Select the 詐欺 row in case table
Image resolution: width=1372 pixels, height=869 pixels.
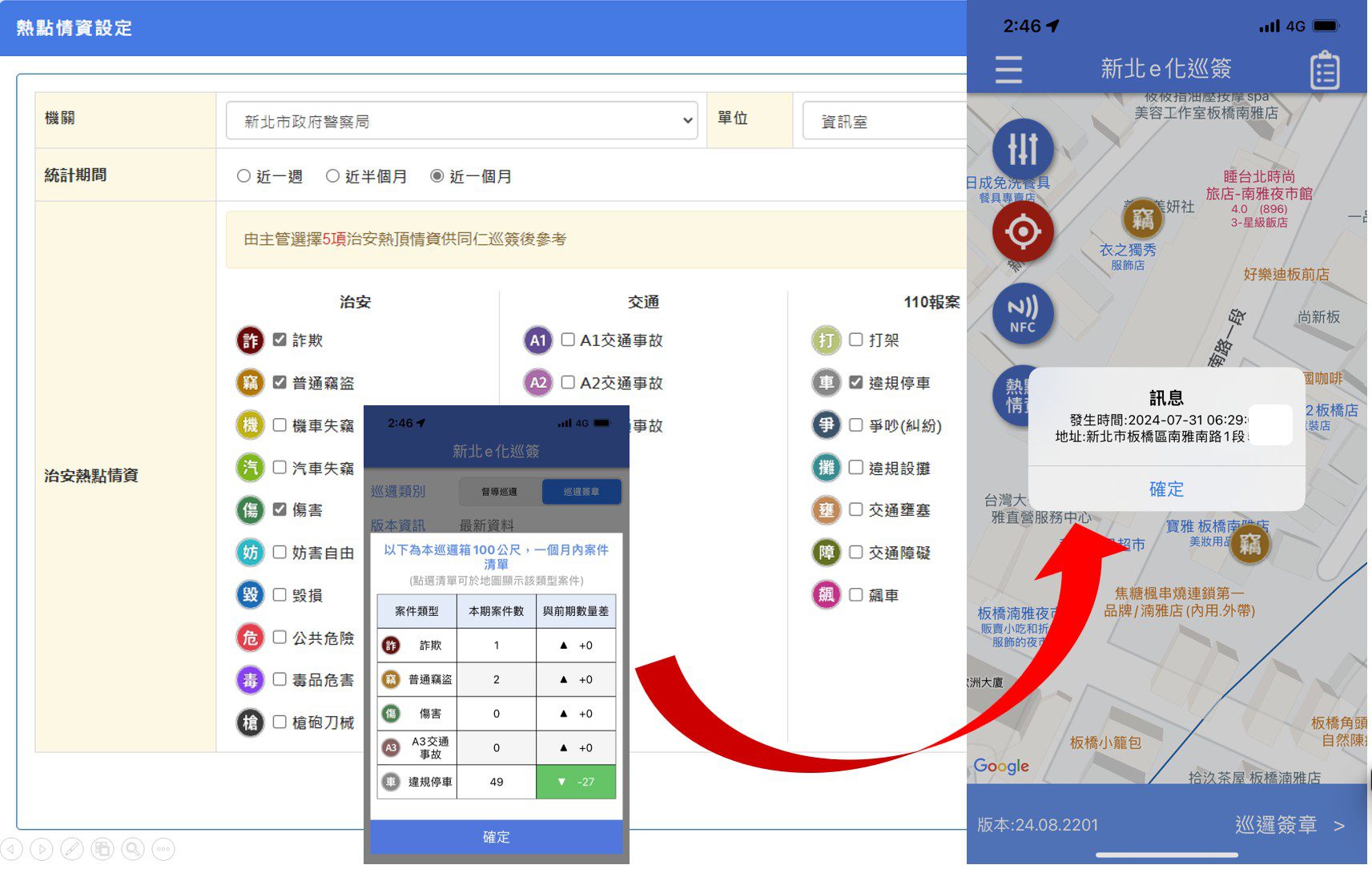[x=497, y=645]
